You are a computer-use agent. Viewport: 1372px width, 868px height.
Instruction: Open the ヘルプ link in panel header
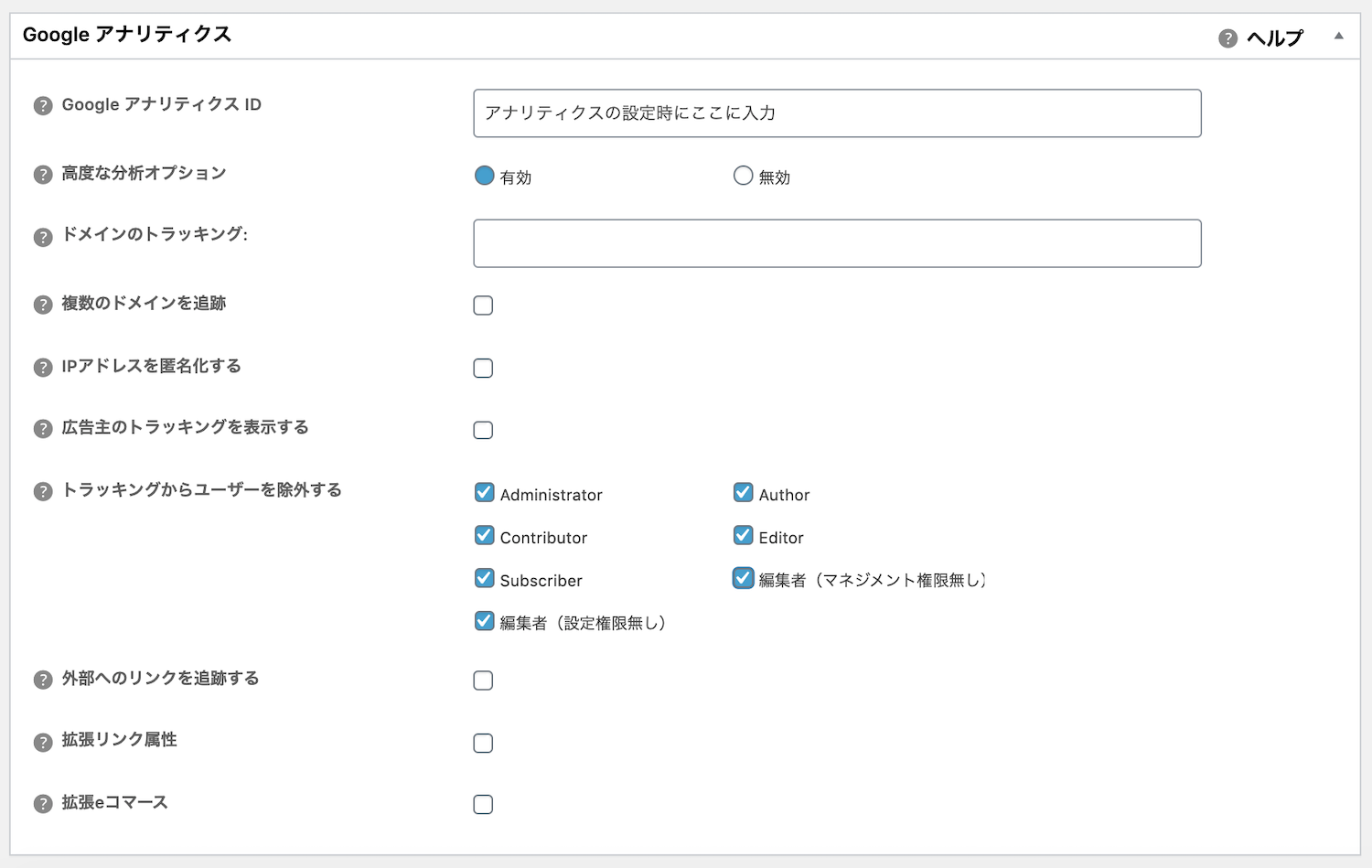coord(1275,38)
